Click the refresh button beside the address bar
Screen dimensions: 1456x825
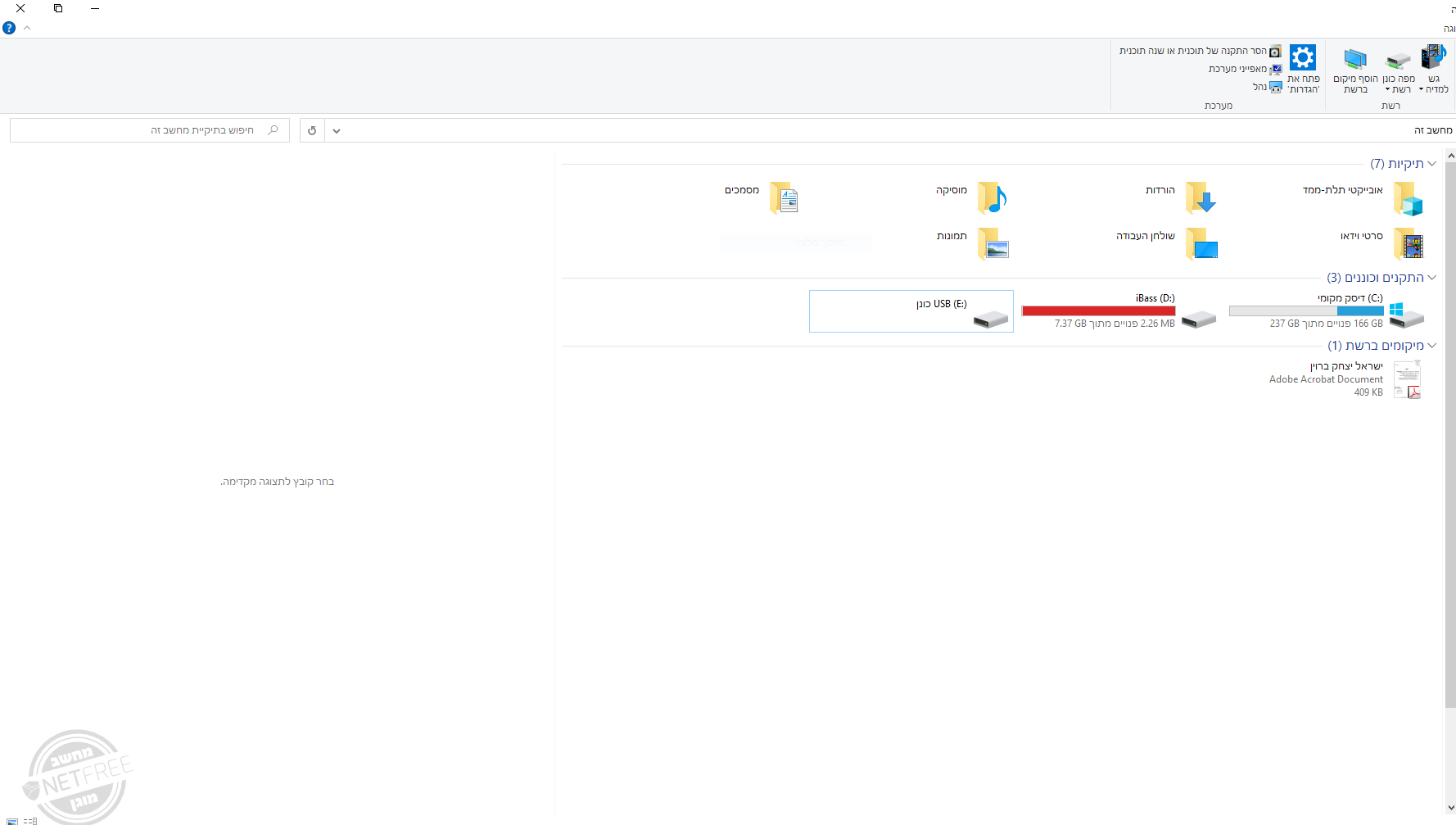[312, 130]
